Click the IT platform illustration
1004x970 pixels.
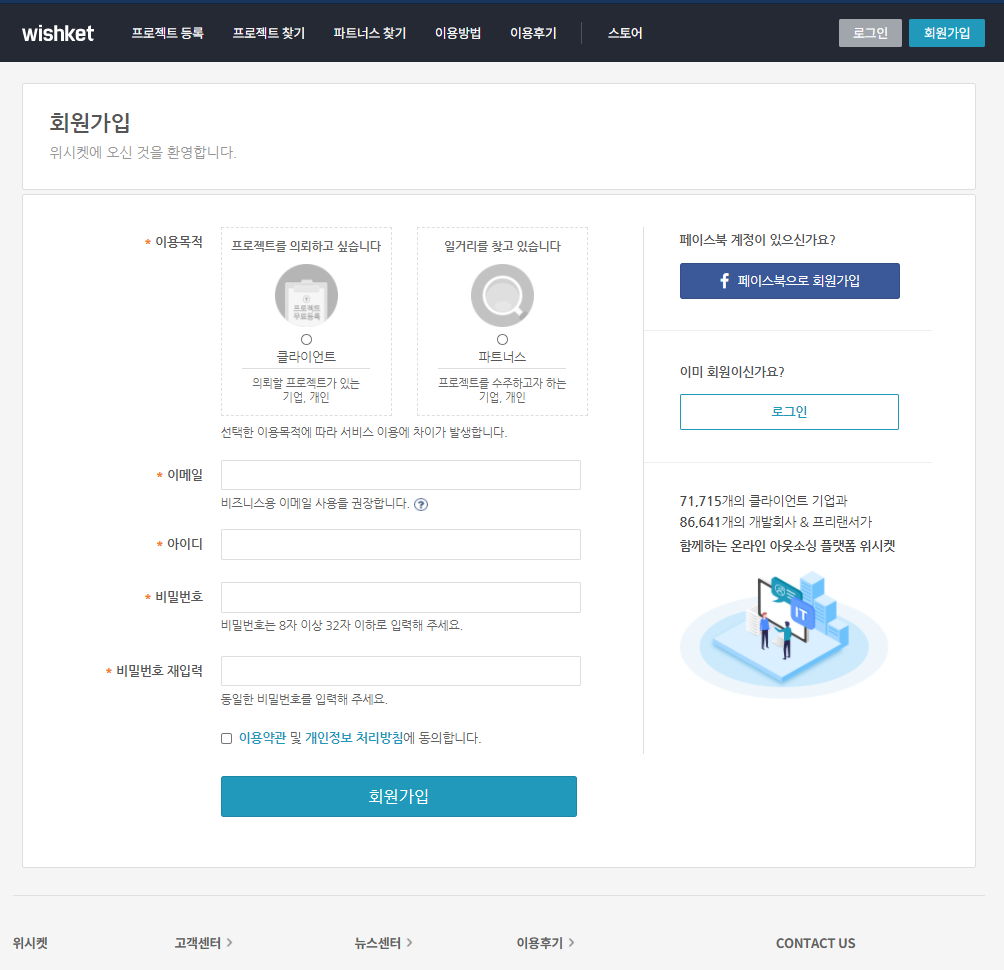(784, 634)
